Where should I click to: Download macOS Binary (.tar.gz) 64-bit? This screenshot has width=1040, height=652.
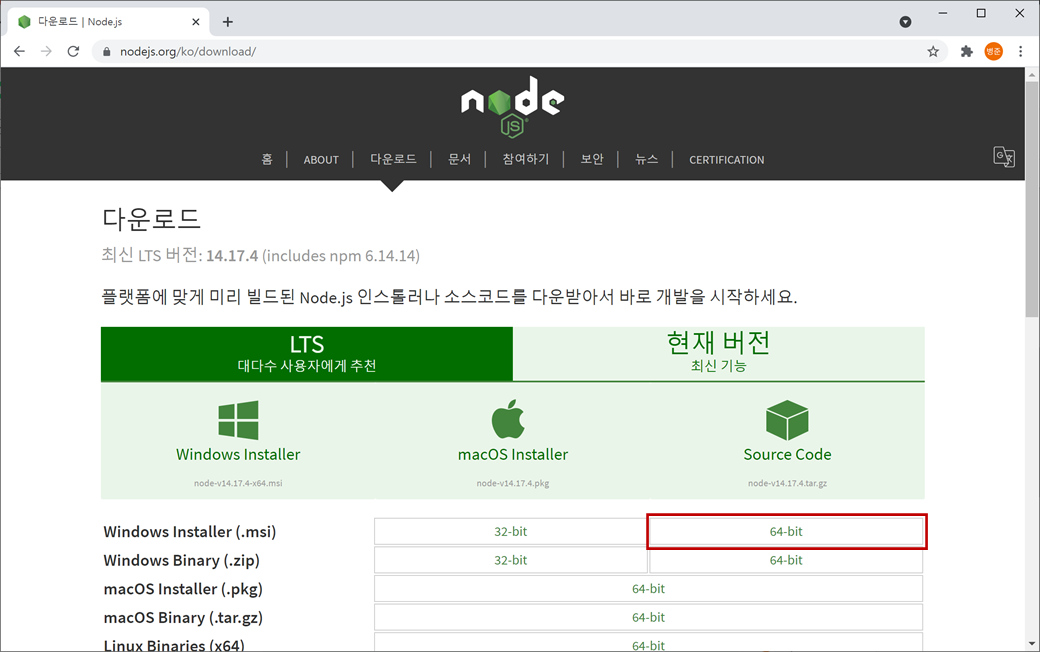click(x=648, y=617)
